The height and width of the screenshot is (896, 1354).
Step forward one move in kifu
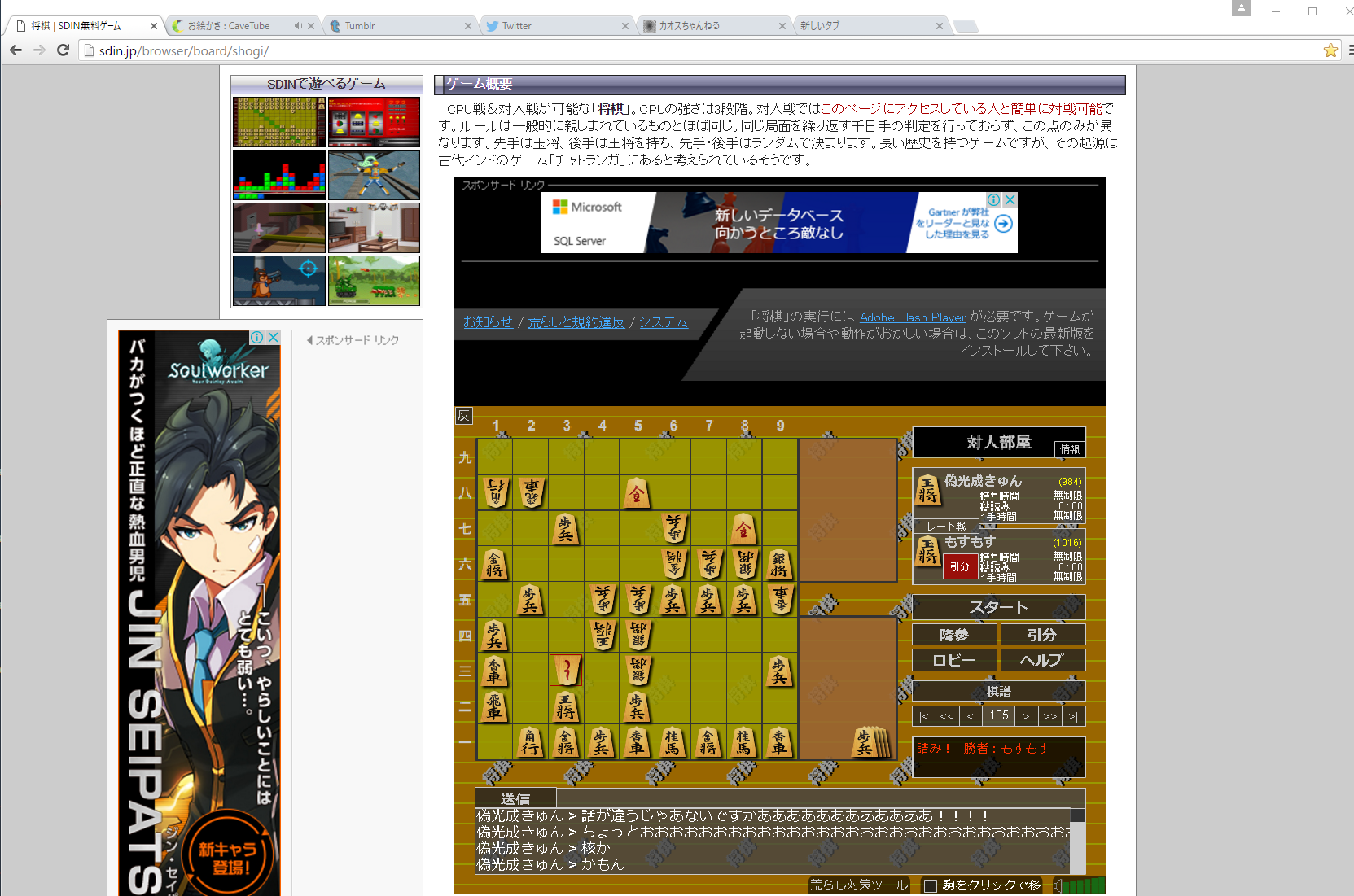(1027, 716)
